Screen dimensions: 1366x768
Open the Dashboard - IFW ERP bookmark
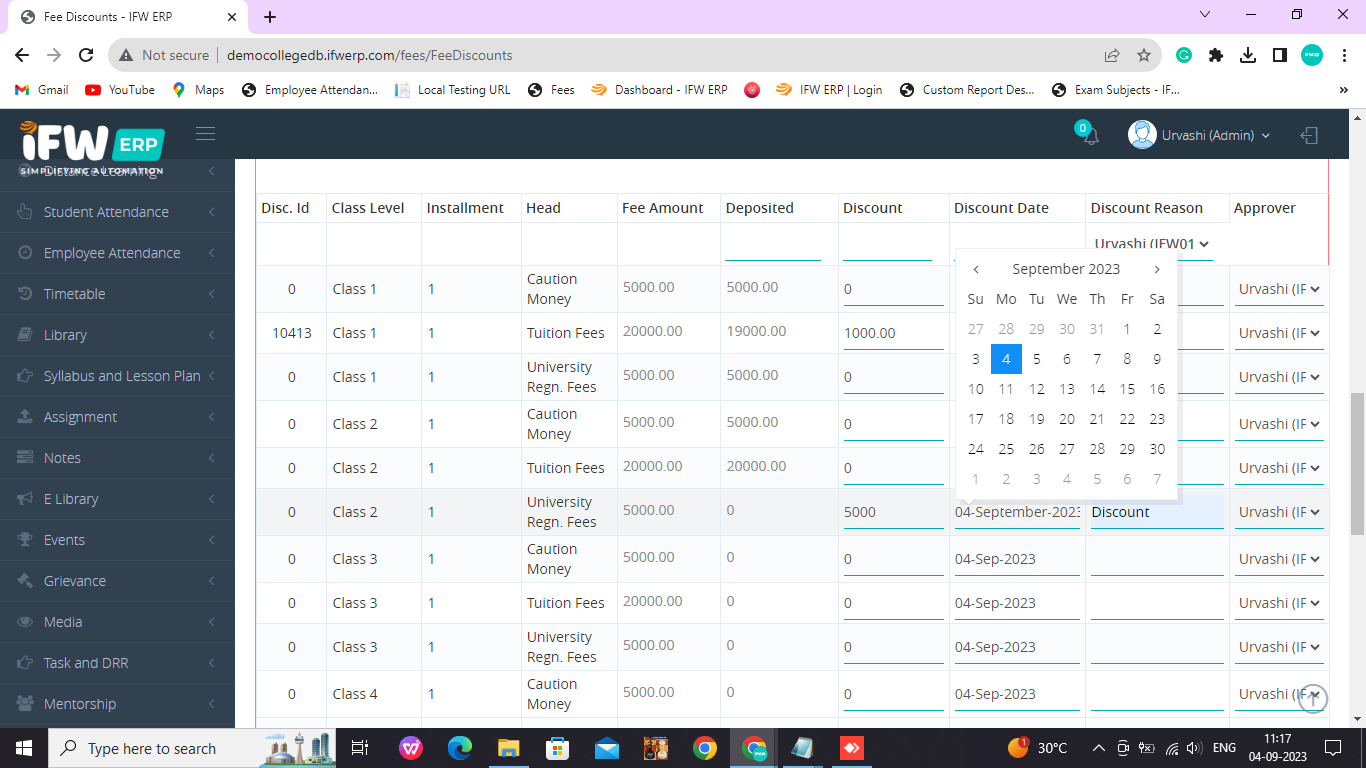pos(660,90)
